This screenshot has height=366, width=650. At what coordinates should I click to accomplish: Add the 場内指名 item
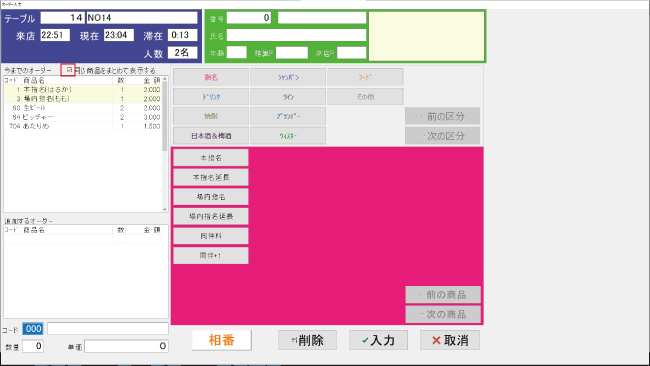pos(211,196)
